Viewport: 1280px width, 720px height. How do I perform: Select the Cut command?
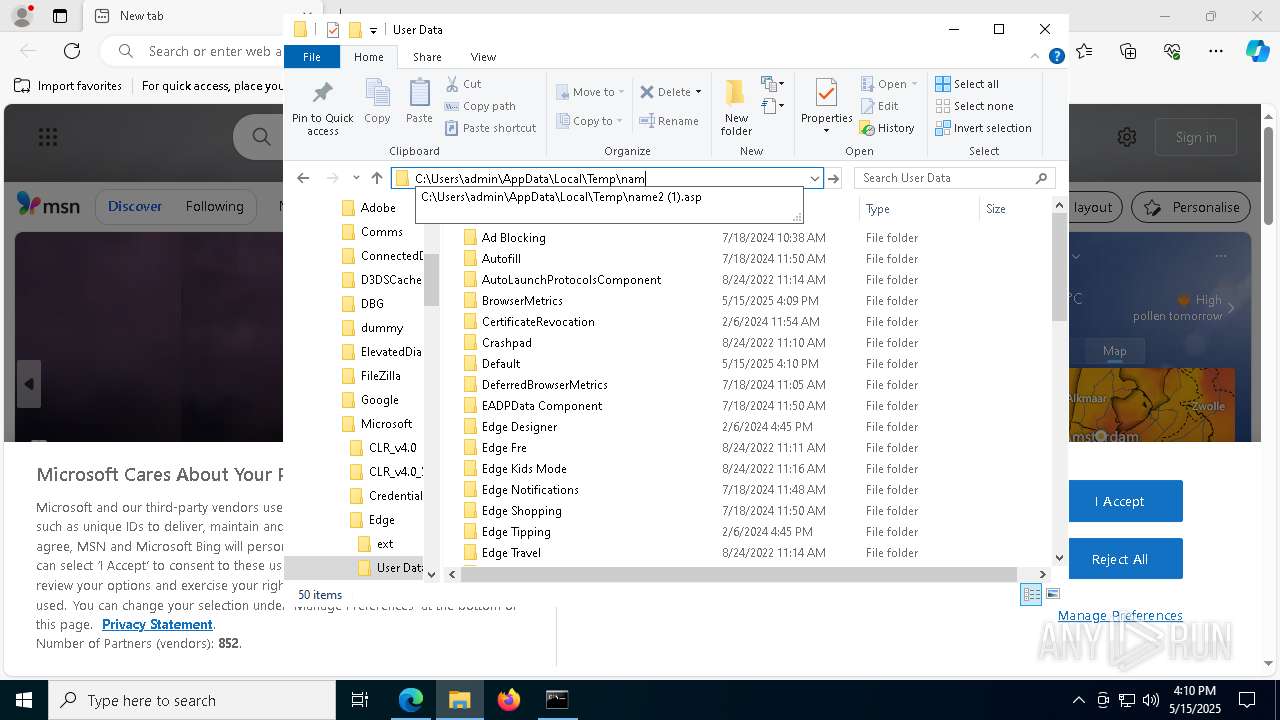click(x=463, y=84)
